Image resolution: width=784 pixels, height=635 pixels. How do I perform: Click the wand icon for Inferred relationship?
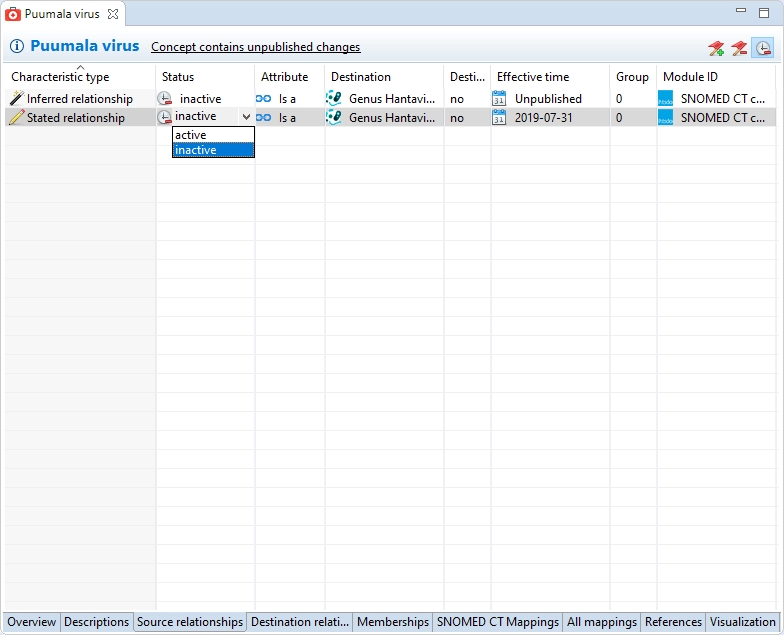16,99
